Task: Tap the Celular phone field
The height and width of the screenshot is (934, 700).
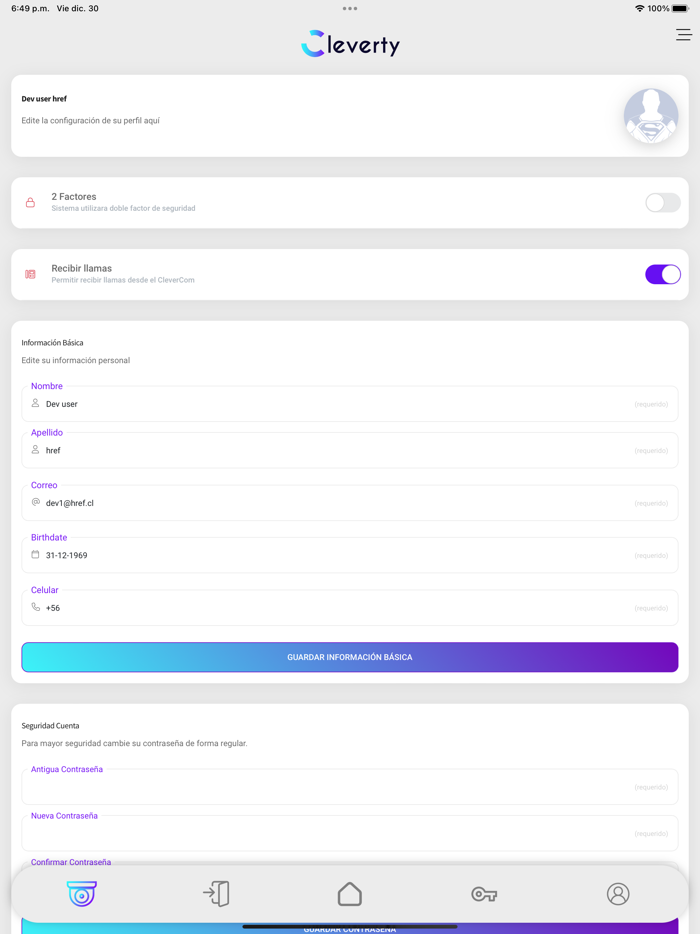Action: 340,608
